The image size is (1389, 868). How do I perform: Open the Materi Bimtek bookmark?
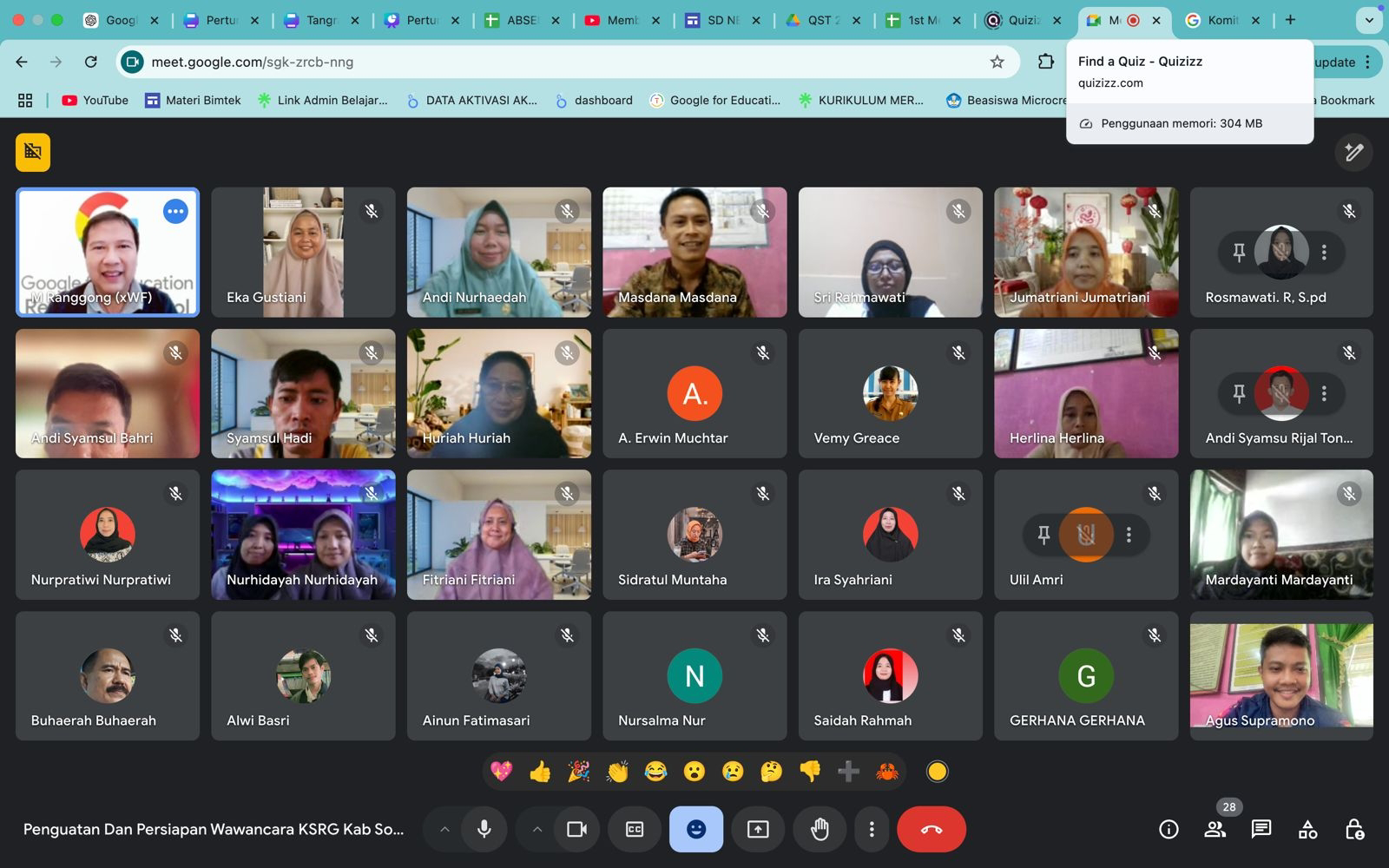click(193, 100)
